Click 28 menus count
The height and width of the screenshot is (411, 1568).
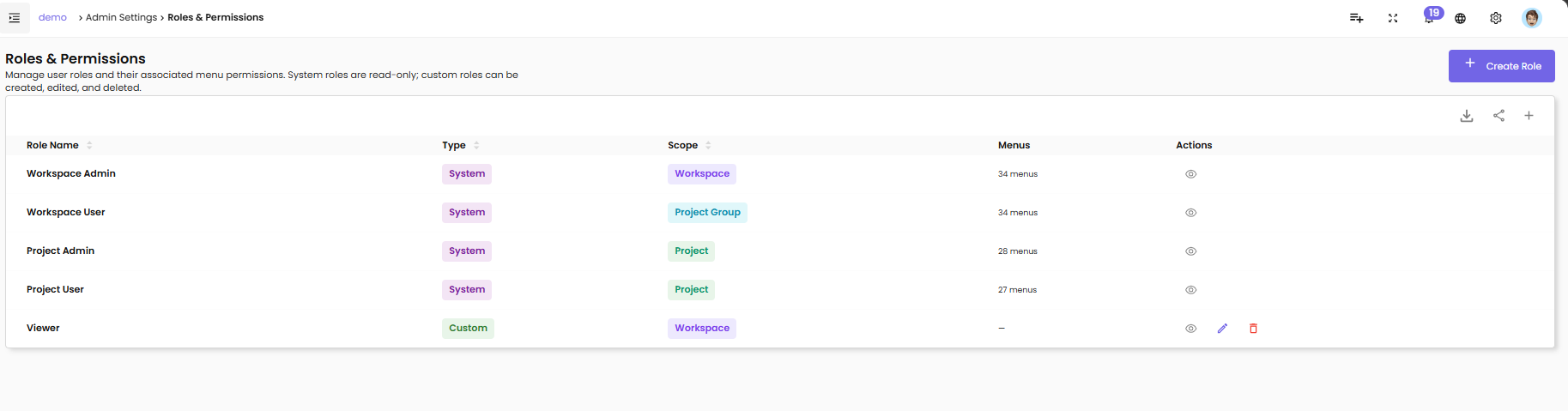point(1018,251)
